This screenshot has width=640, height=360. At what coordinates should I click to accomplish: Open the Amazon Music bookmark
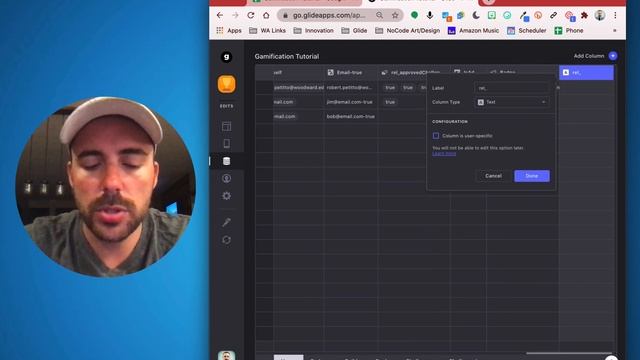(473, 31)
